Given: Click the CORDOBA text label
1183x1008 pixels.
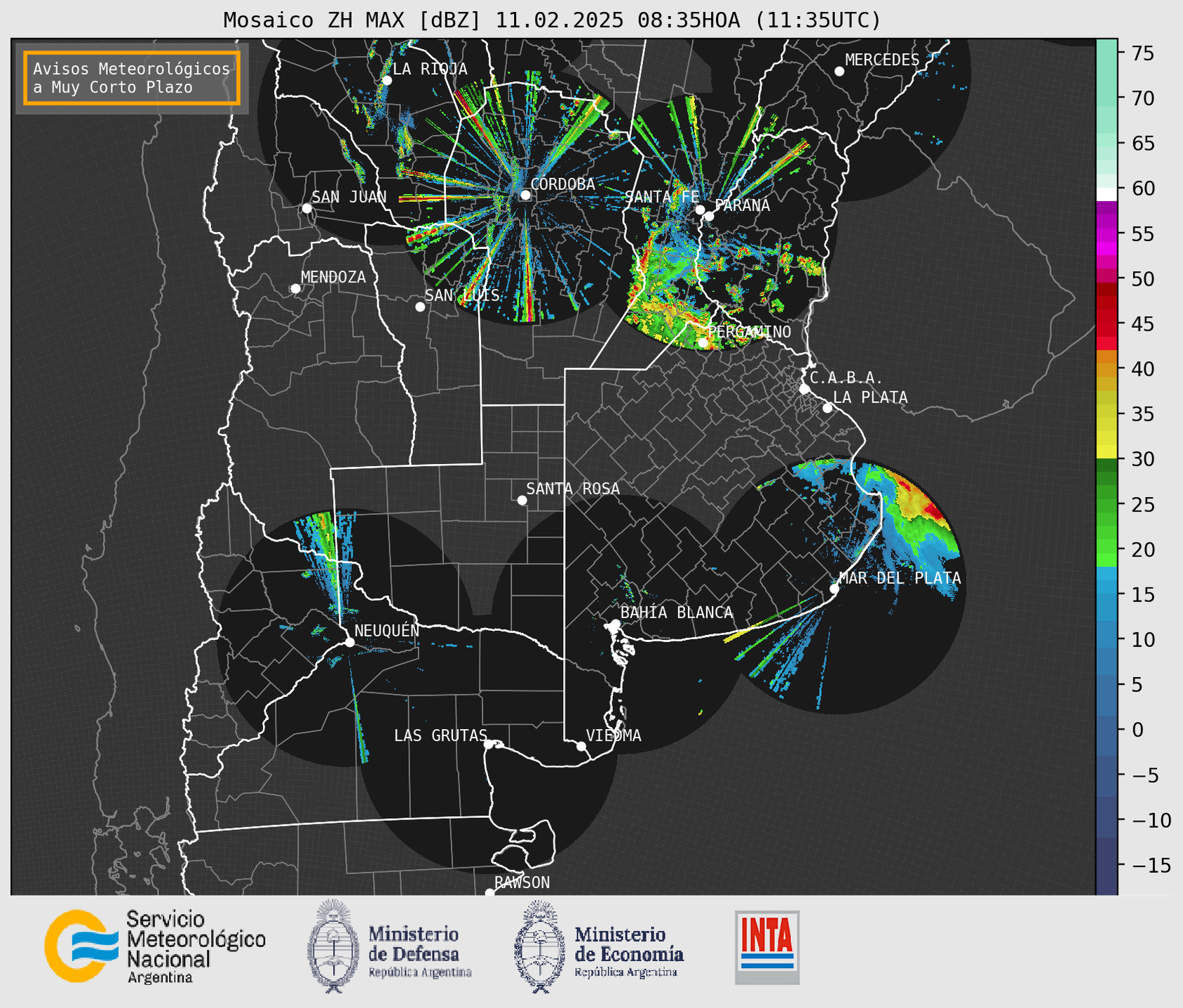Looking at the screenshot, I should pyautogui.click(x=563, y=184).
